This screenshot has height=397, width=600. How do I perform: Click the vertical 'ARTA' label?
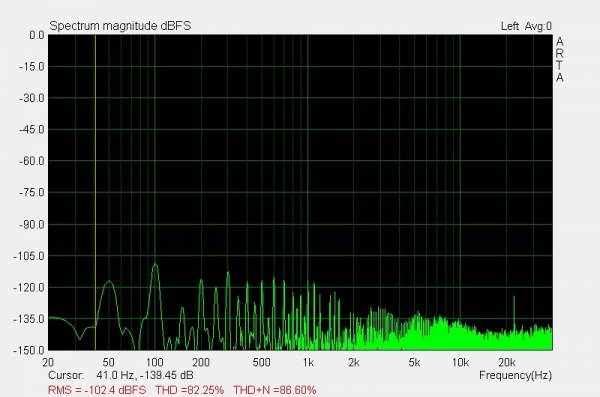pos(560,59)
